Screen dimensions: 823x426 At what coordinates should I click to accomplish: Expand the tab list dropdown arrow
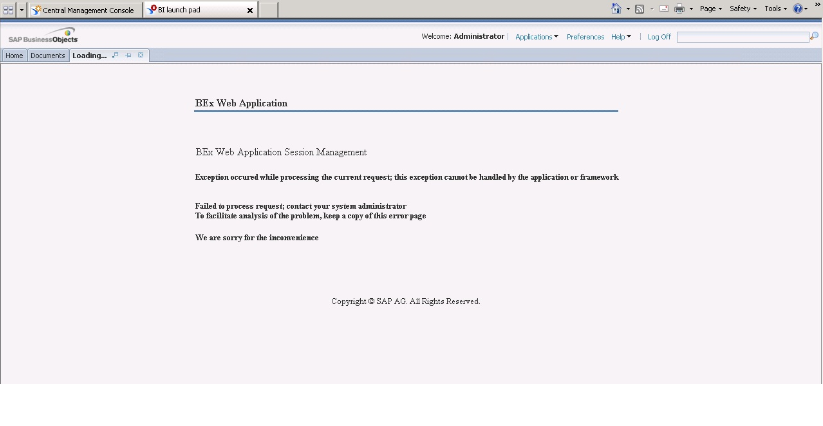[x=22, y=9]
